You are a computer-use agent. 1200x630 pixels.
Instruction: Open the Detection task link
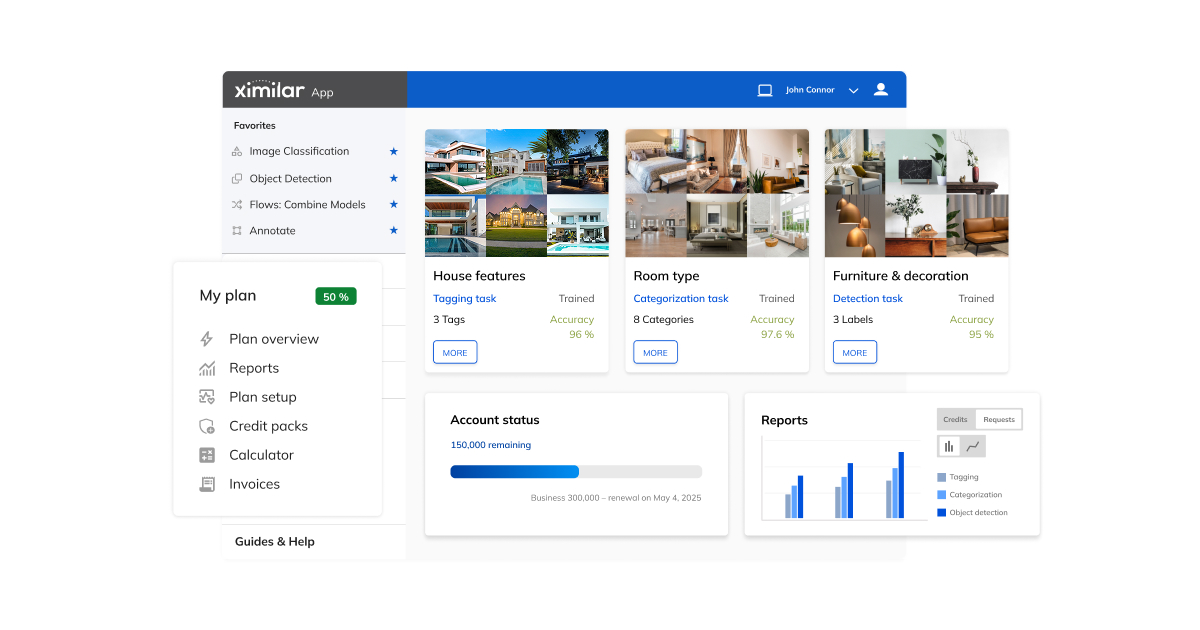[x=868, y=299]
